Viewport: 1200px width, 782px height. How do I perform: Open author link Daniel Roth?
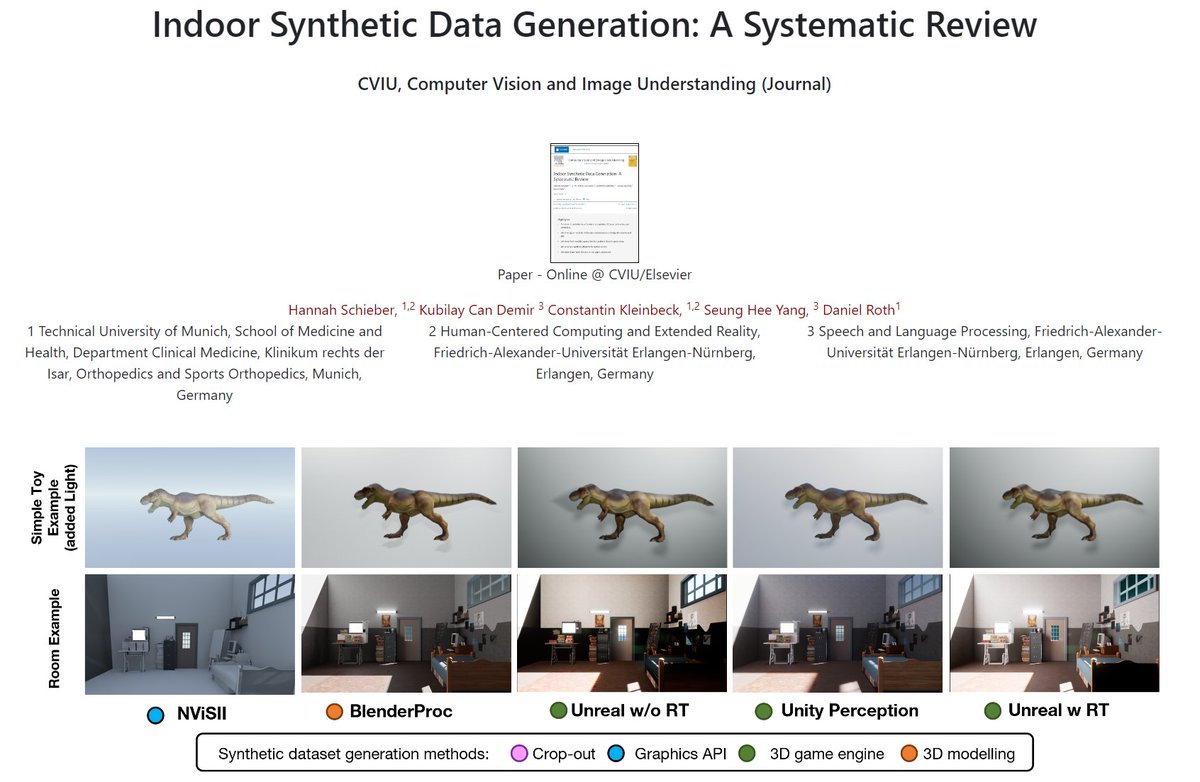pyautogui.click(x=858, y=309)
